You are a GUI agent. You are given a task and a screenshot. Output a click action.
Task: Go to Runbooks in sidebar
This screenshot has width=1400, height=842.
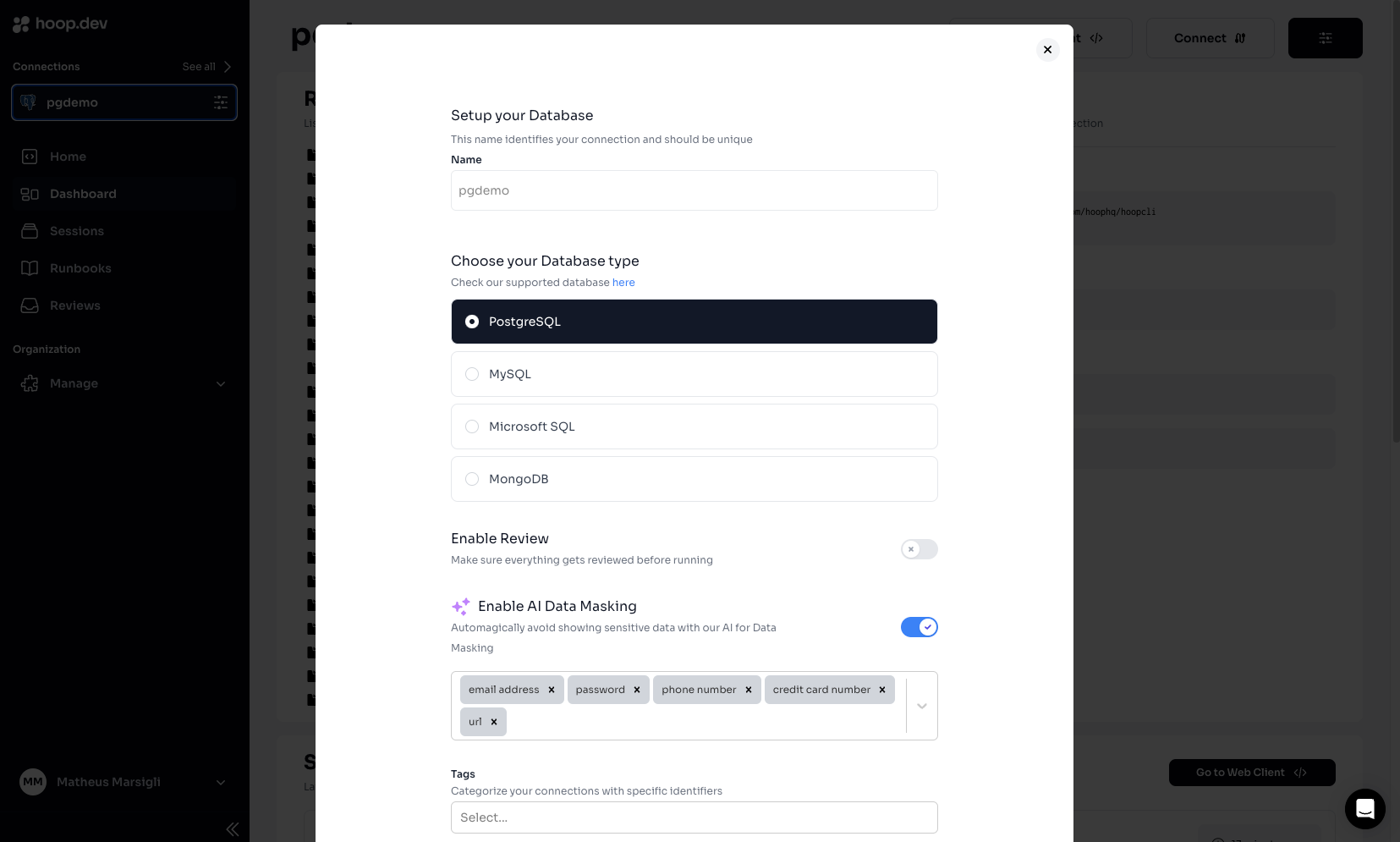click(80, 268)
